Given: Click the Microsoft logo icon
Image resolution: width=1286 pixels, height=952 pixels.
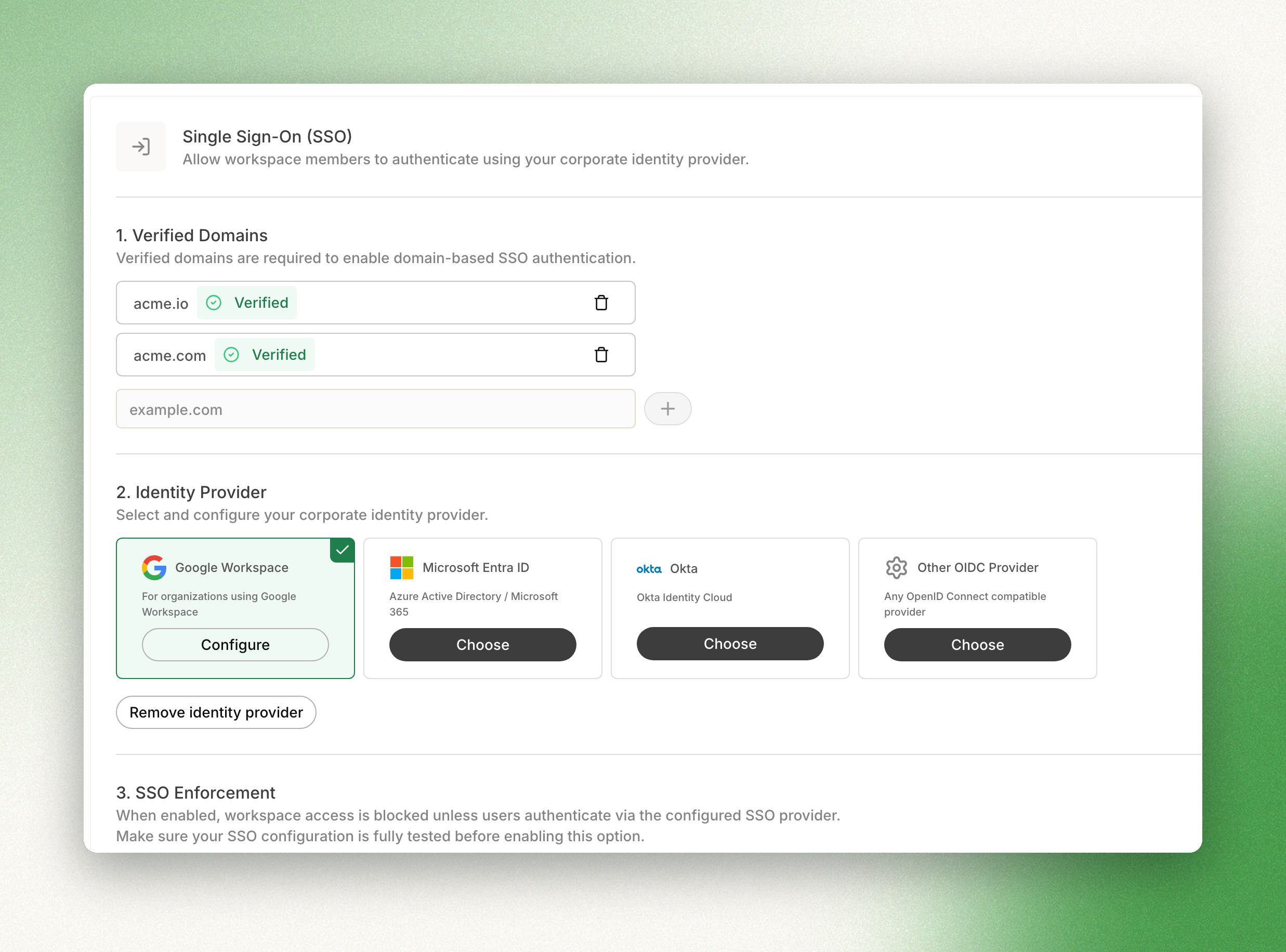Looking at the screenshot, I should (x=402, y=568).
